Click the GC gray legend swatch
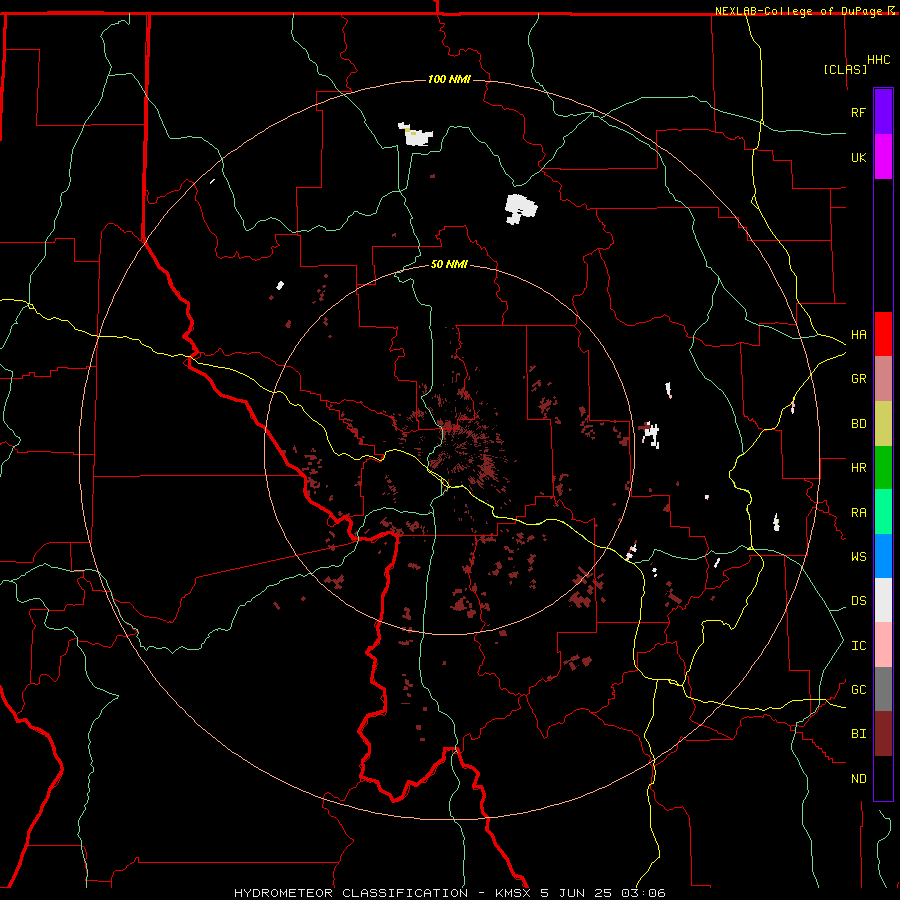Screen dimensions: 900x900 pyautogui.click(x=883, y=689)
